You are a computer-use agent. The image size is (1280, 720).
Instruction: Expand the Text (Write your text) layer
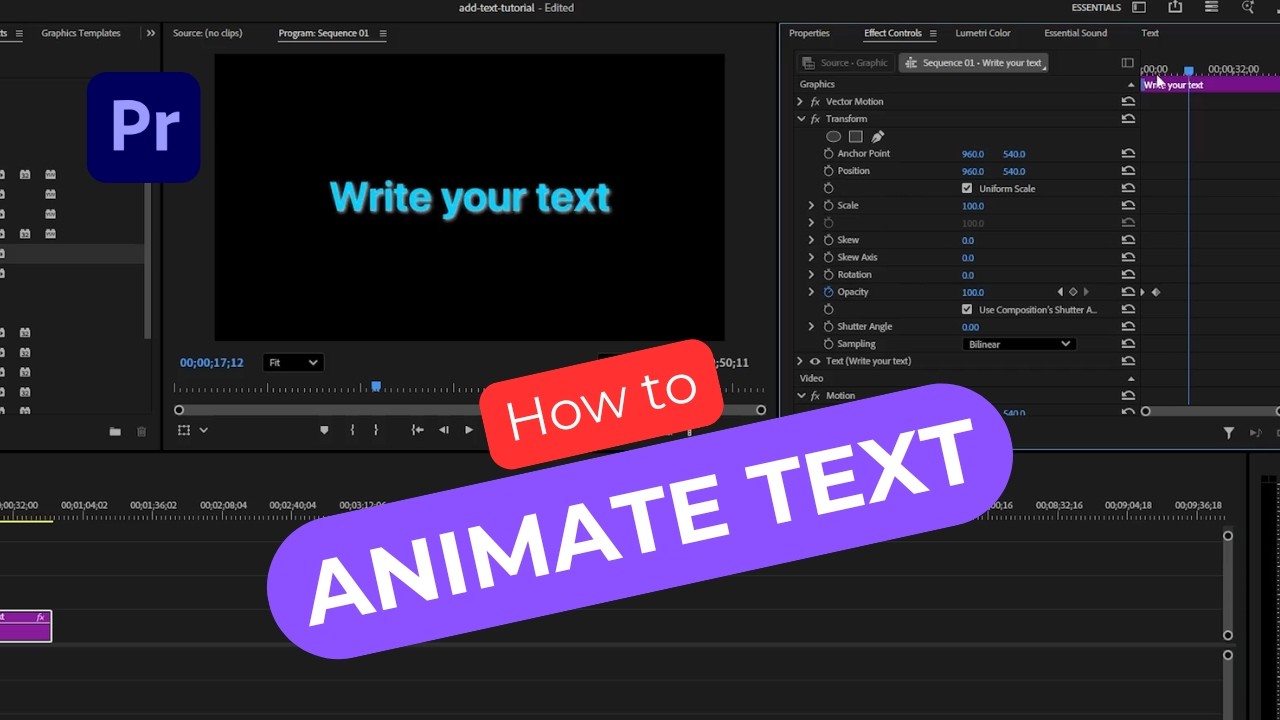[x=800, y=361]
